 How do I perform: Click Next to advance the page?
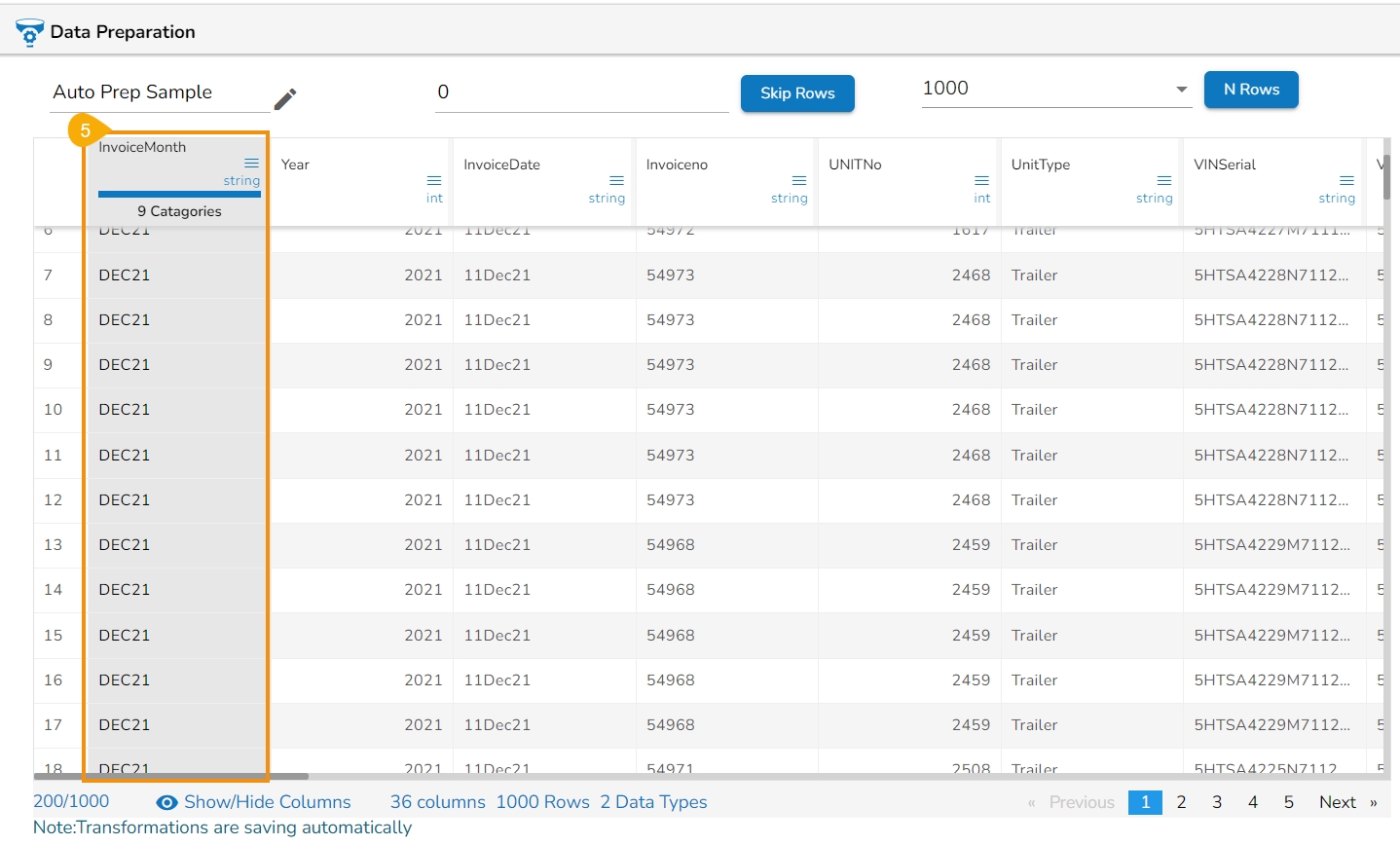tap(1337, 802)
